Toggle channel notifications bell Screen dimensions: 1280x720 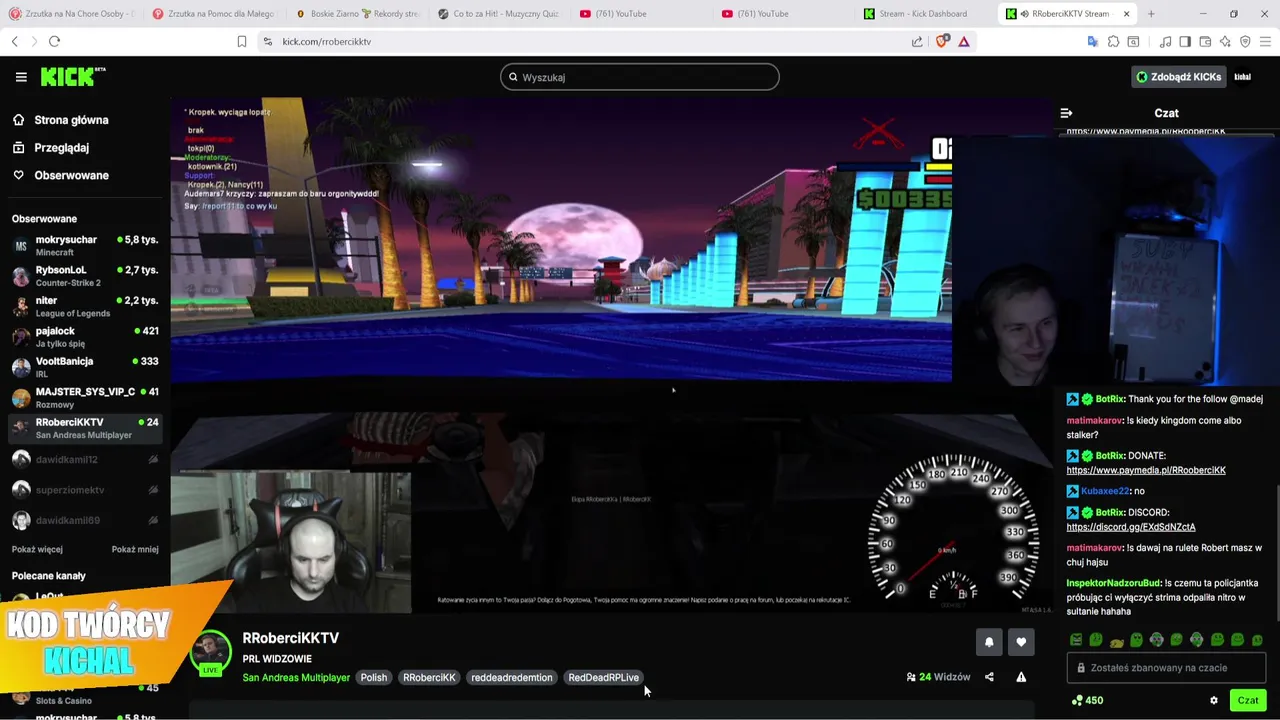click(989, 642)
